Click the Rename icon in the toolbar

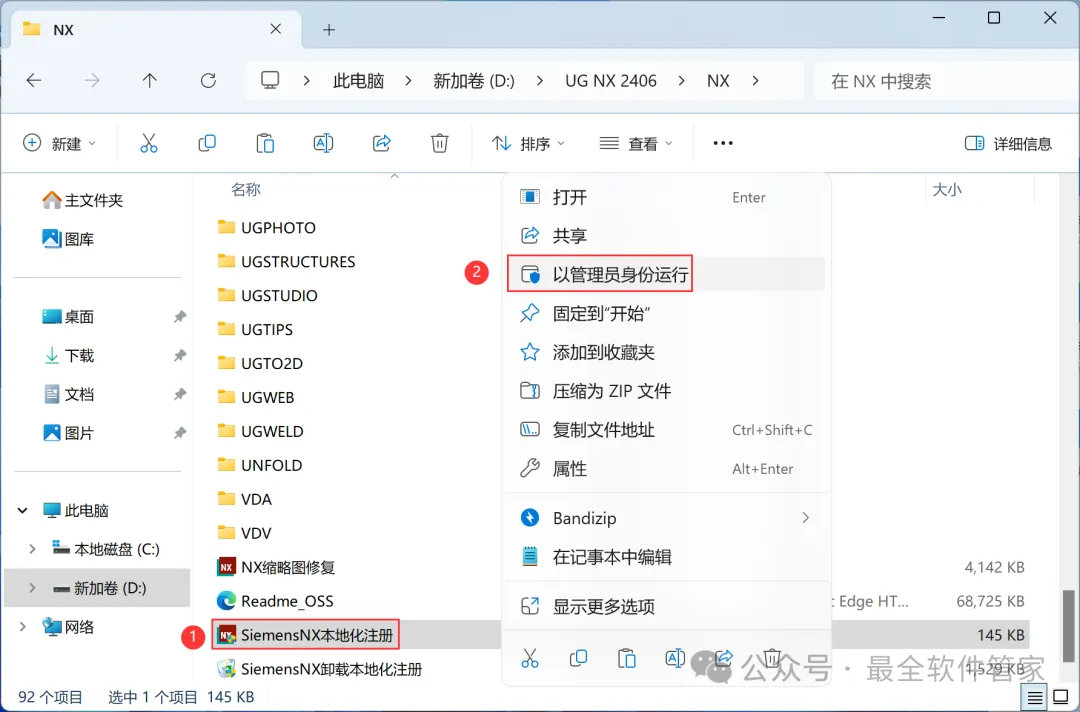pos(323,143)
